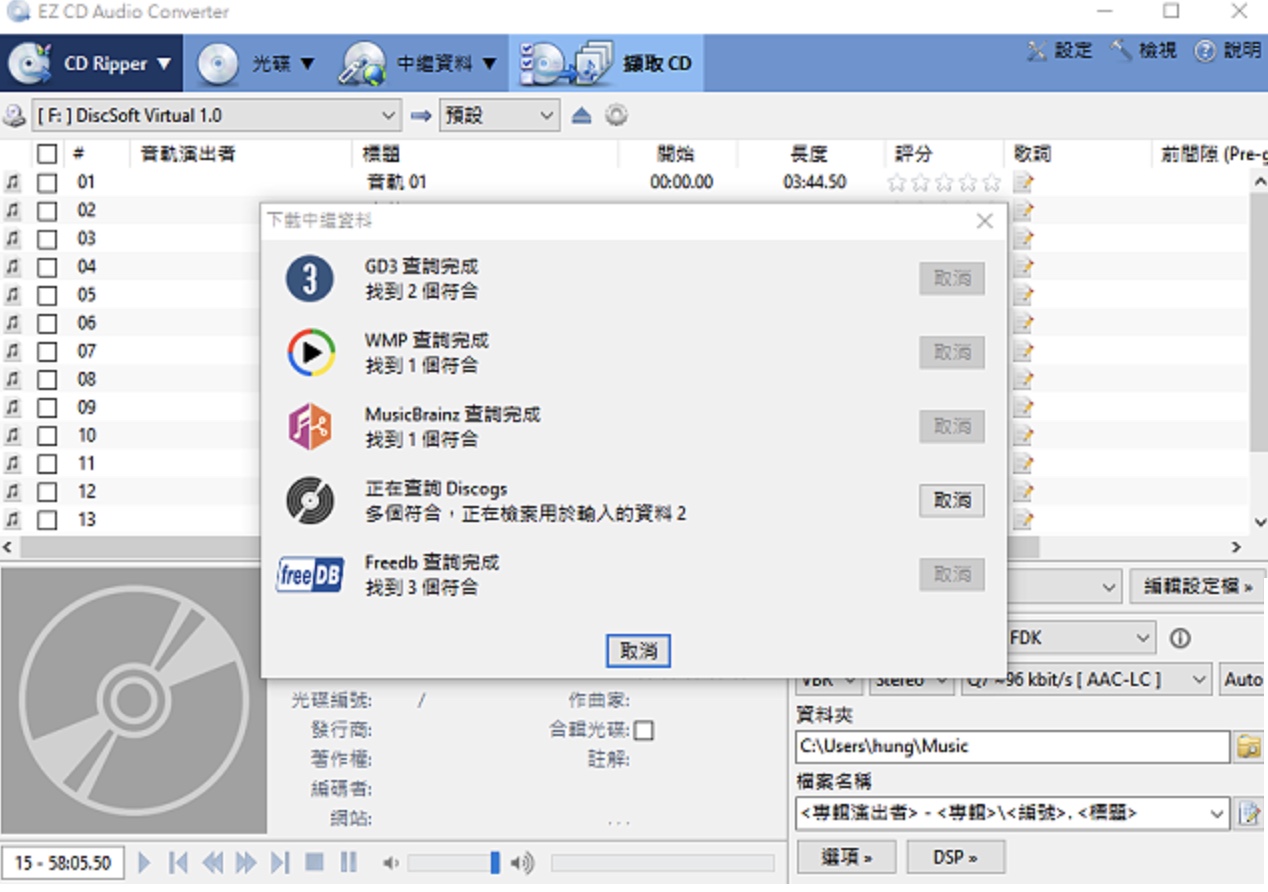Open the 中繼資料 metadata menu
This screenshot has width=1268, height=892.
click(x=417, y=64)
